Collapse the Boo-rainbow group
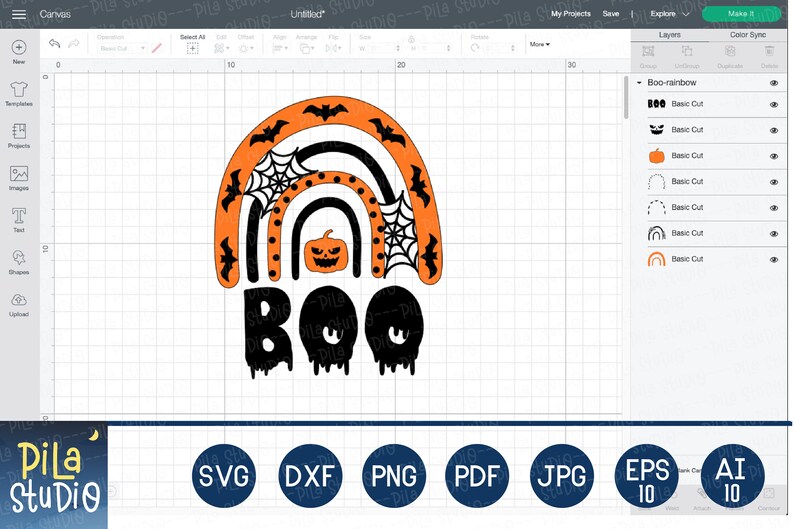The height and width of the screenshot is (529, 794). (x=639, y=83)
